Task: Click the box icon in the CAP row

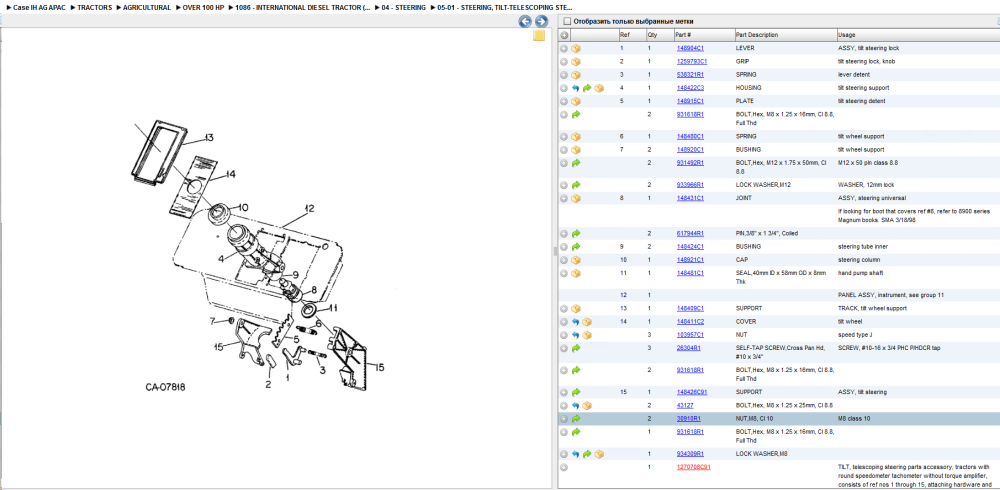Action: (x=576, y=260)
